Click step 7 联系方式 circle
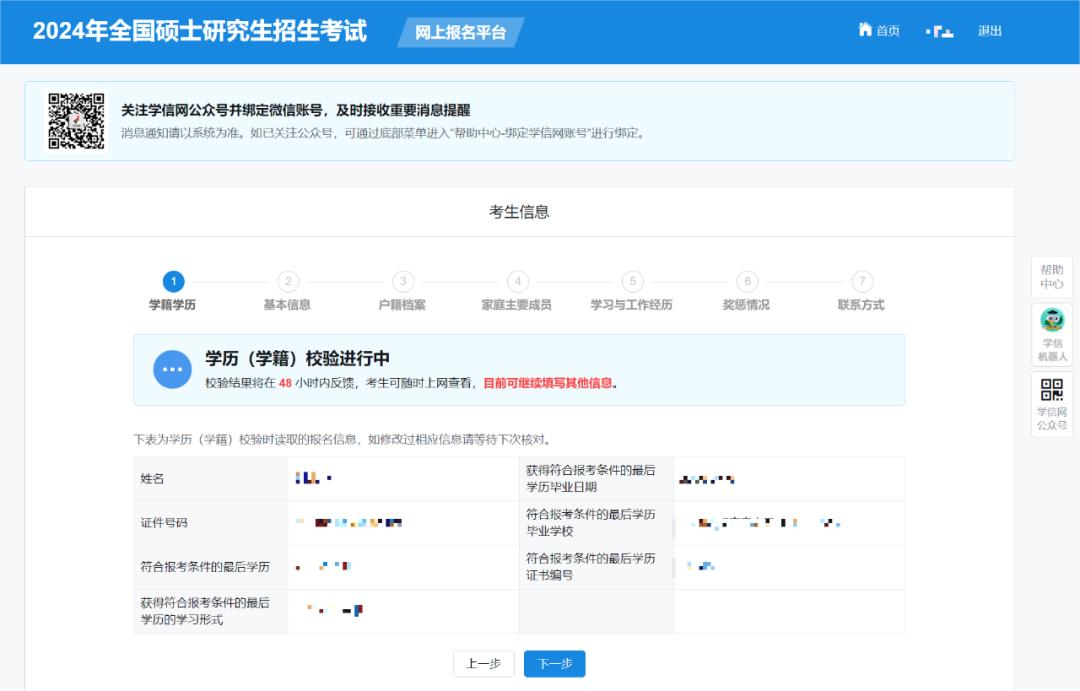Screen dimensions: 1080x691 click(862, 282)
